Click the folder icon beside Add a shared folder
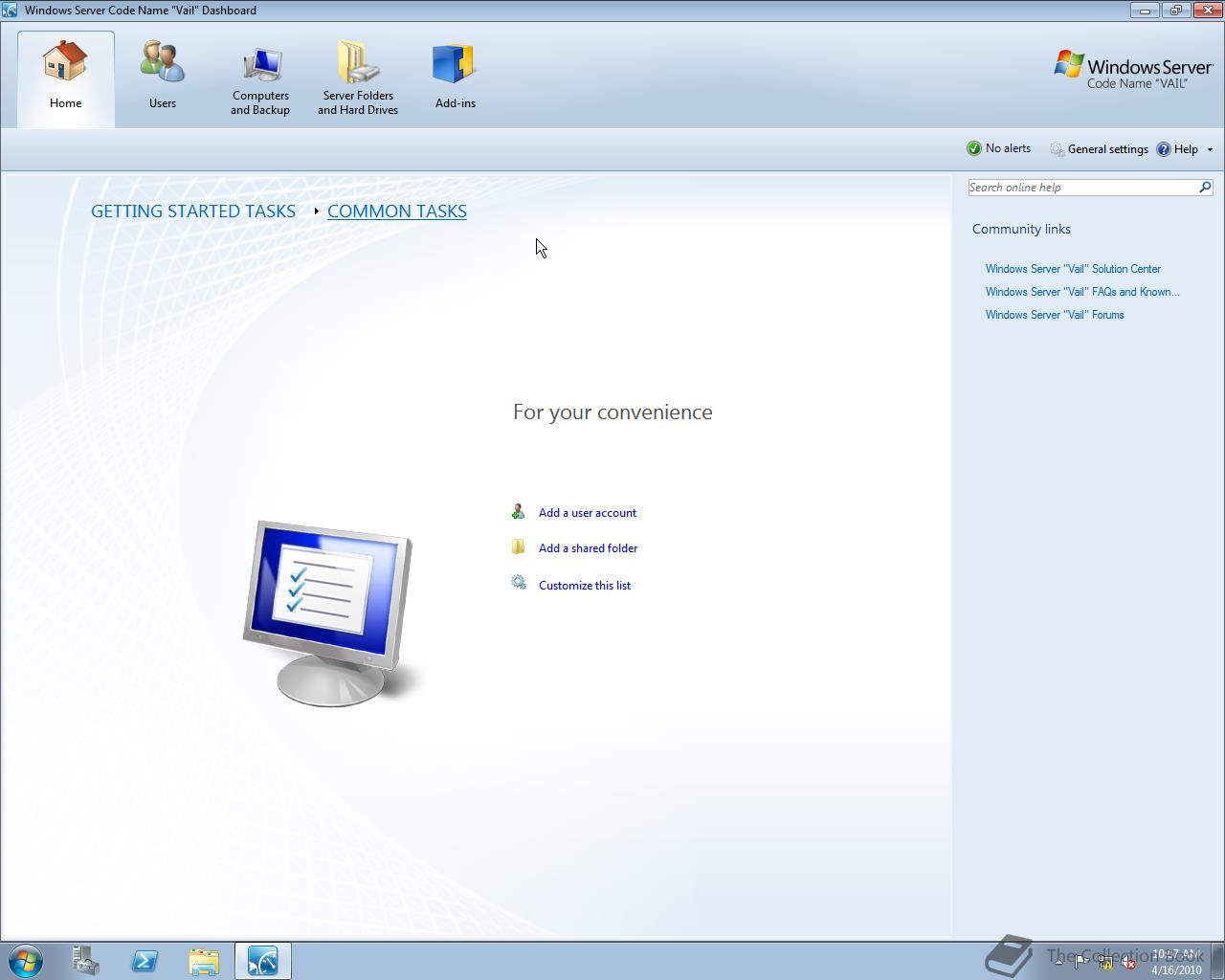The height and width of the screenshot is (980, 1225). pos(519,546)
